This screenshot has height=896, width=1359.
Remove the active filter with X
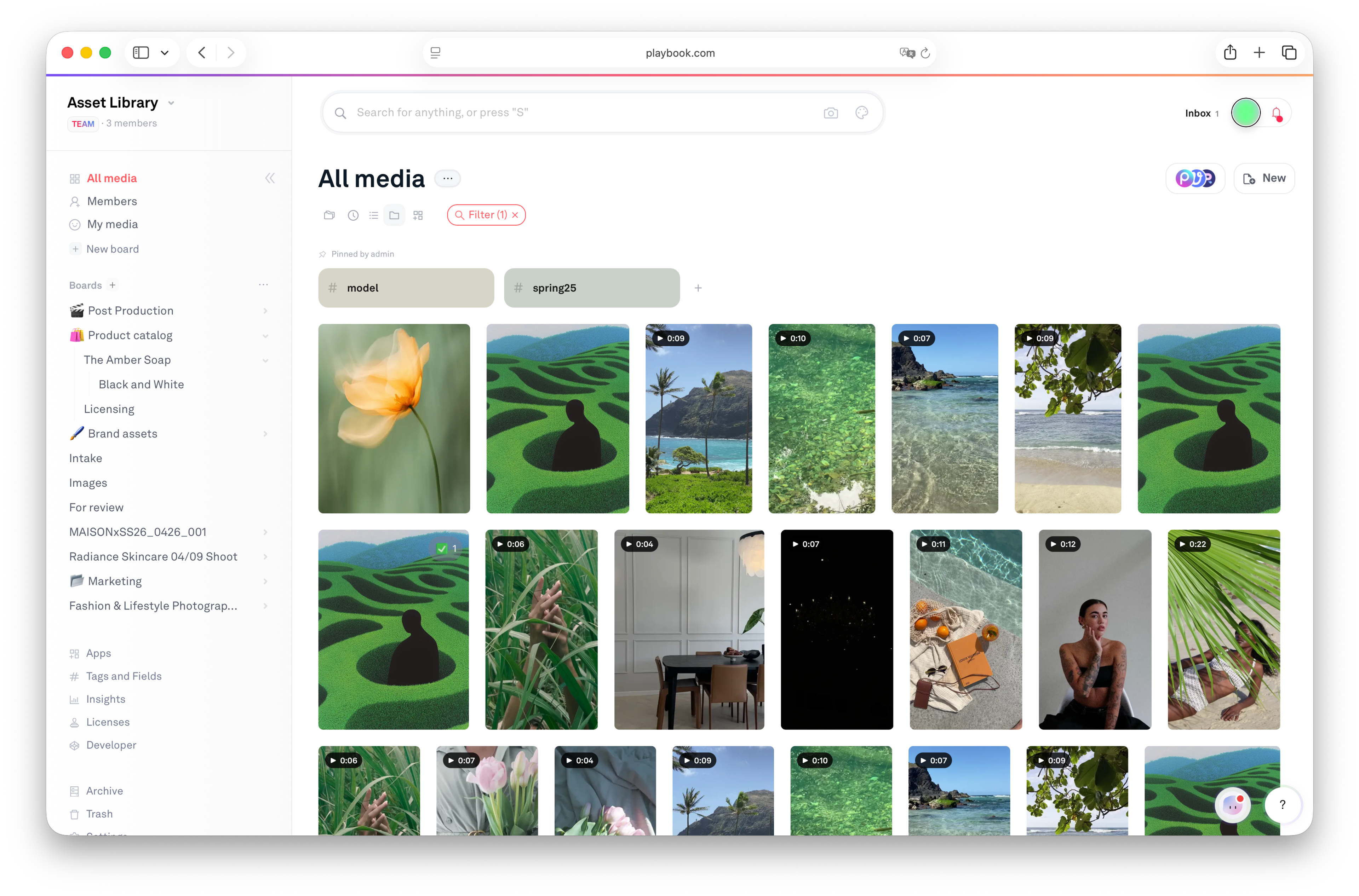[x=515, y=215]
